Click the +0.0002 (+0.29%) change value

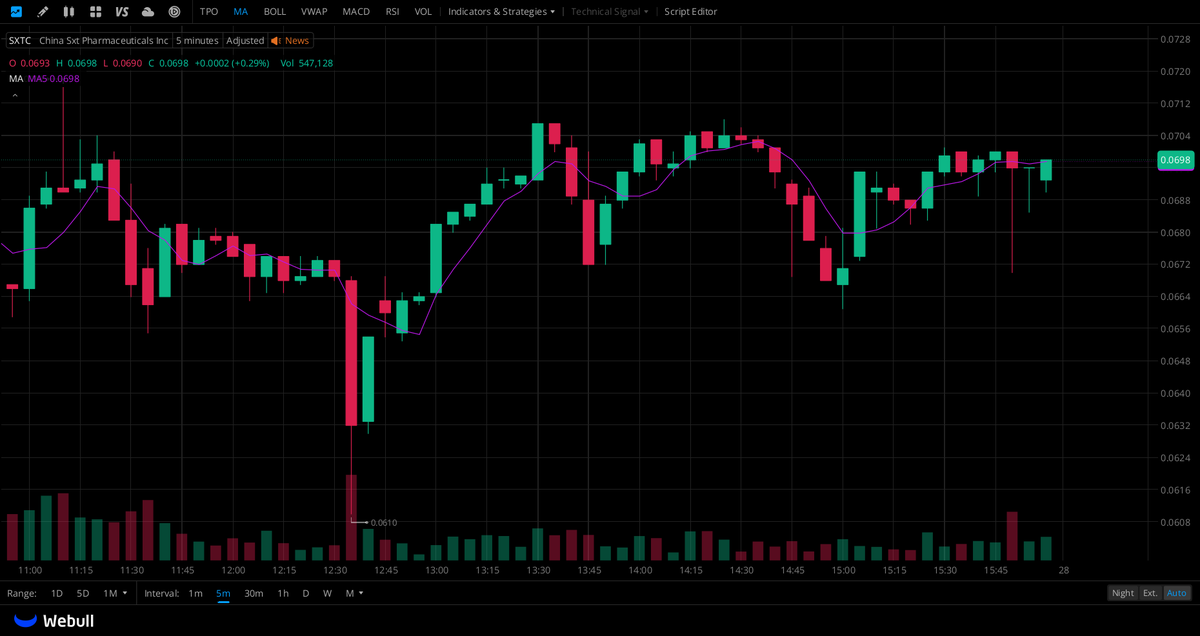tap(231, 63)
